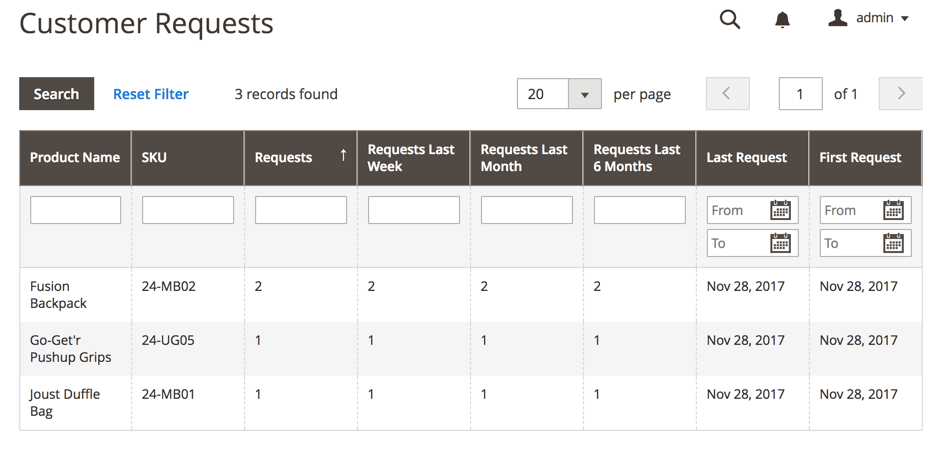The width and height of the screenshot is (937, 466).
Task: Expand the per page dropdown arrow
Action: tap(584, 94)
